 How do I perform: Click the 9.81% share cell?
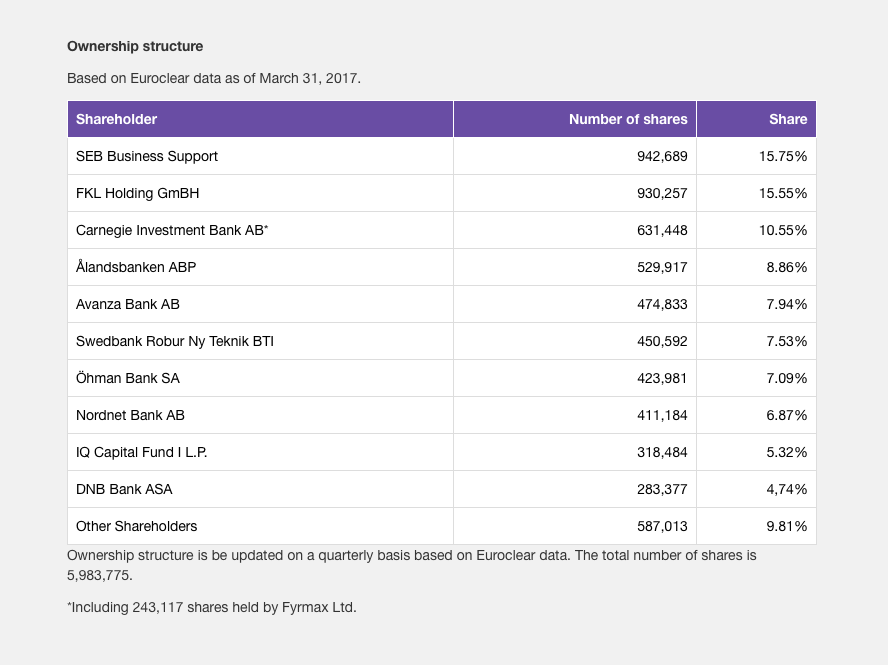tap(757, 526)
